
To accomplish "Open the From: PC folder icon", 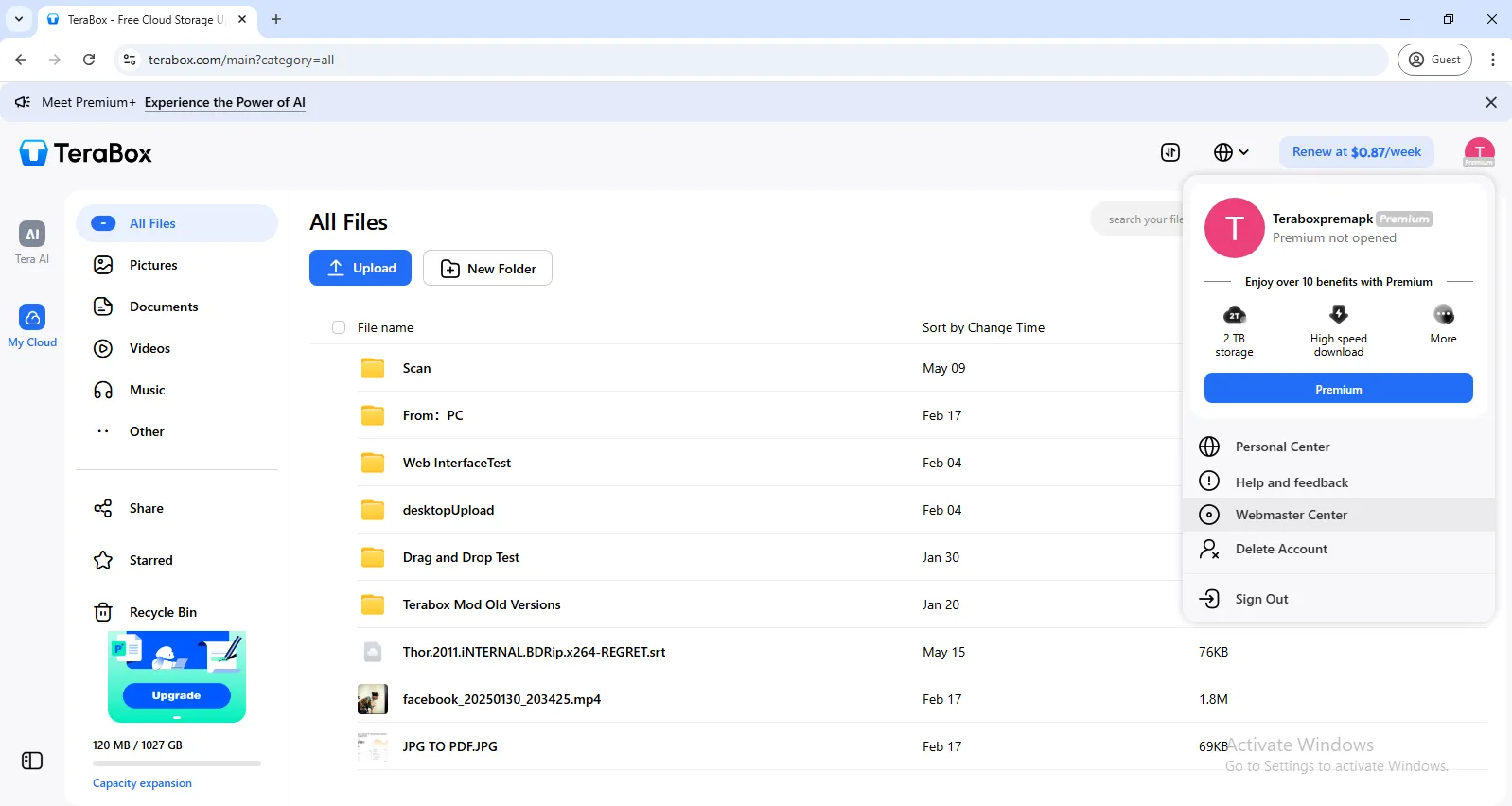I will click(373, 415).
